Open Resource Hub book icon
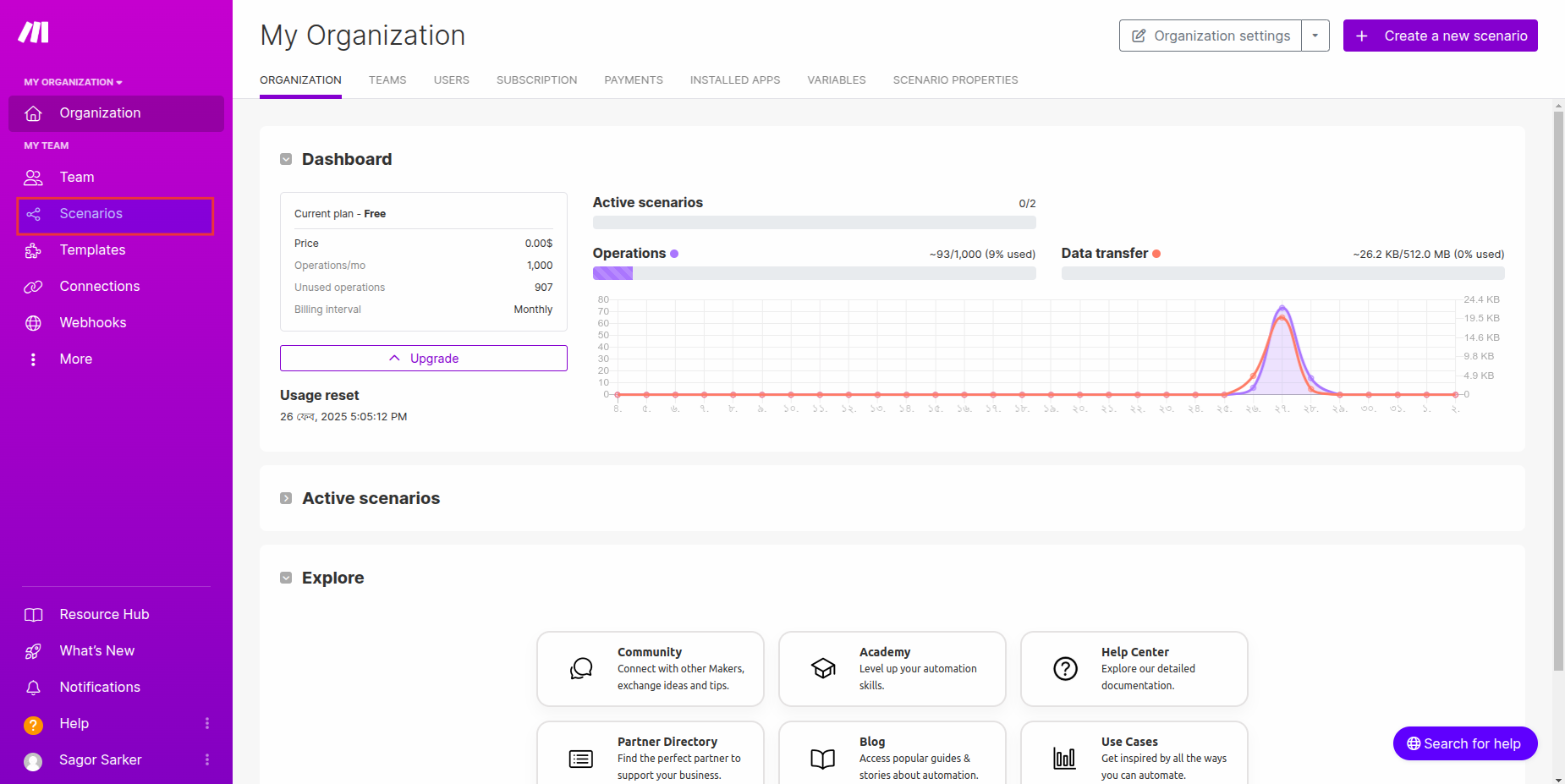The image size is (1565, 784). pyautogui.click(x=33, y=615)
